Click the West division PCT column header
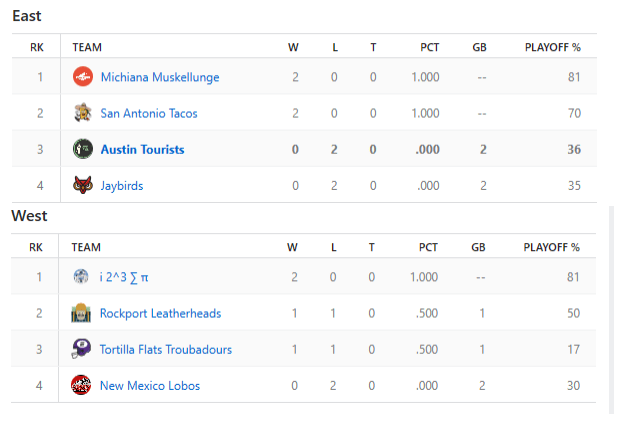This screenshot has width=617, height=427. coord(428,247)
